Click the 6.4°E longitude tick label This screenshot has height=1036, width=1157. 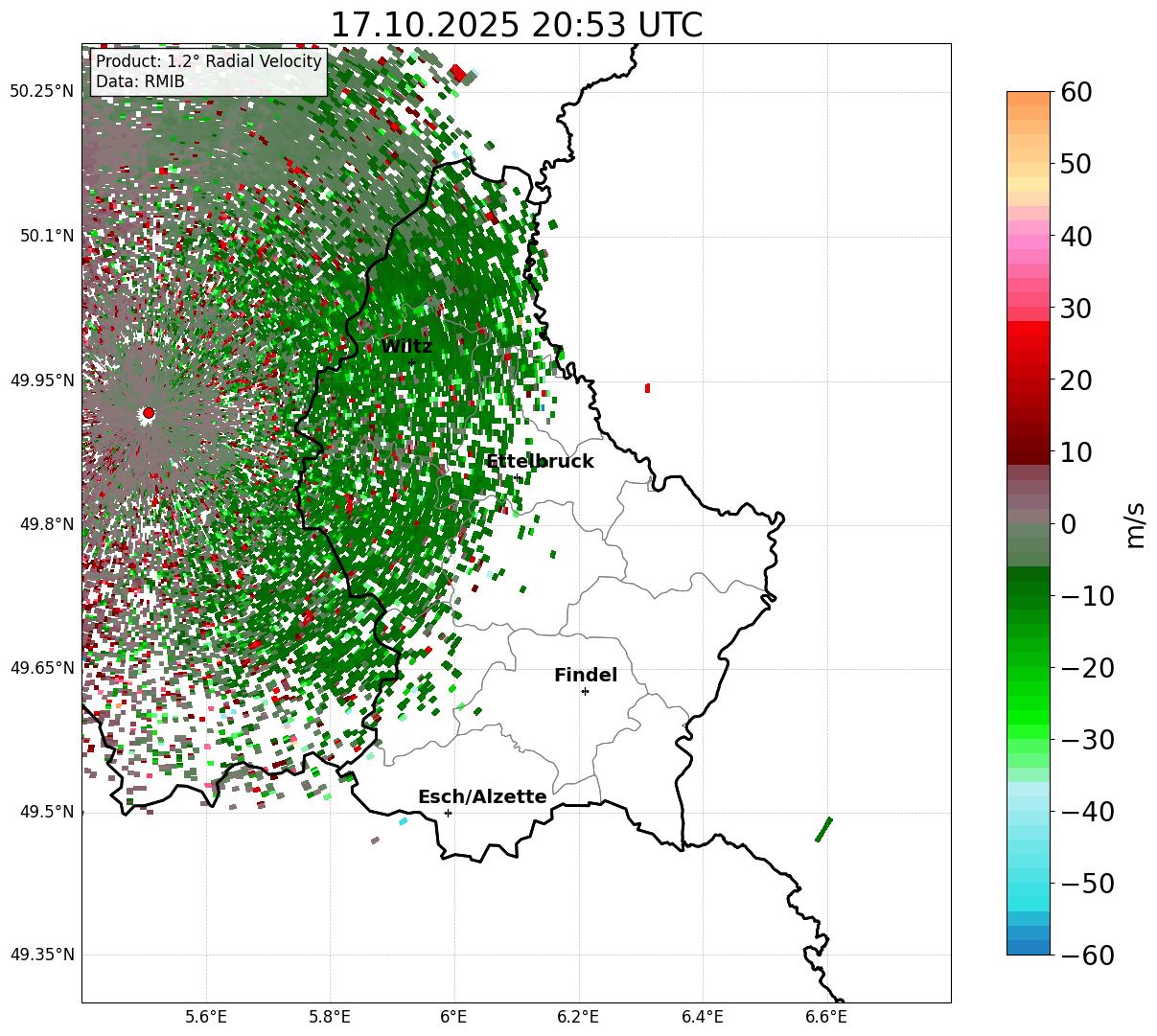click(702, 1017)
